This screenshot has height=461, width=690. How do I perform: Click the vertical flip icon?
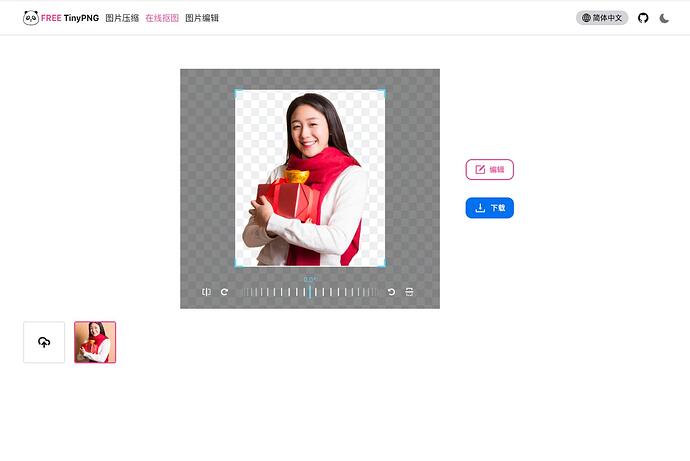tap(409, 292)
